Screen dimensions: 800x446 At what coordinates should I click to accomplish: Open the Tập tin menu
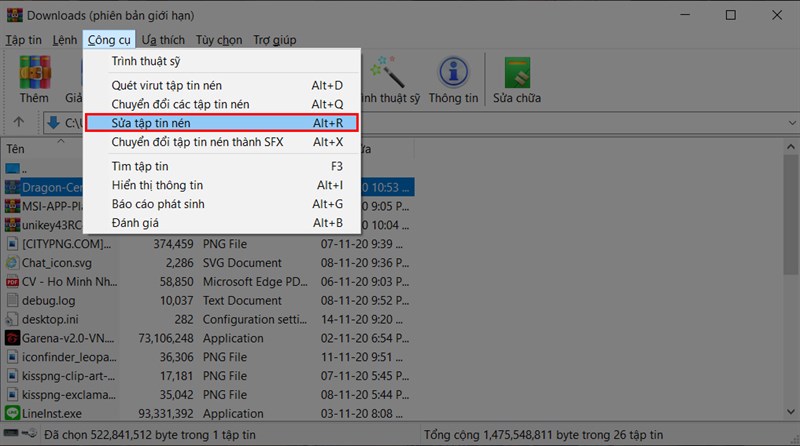23,40
